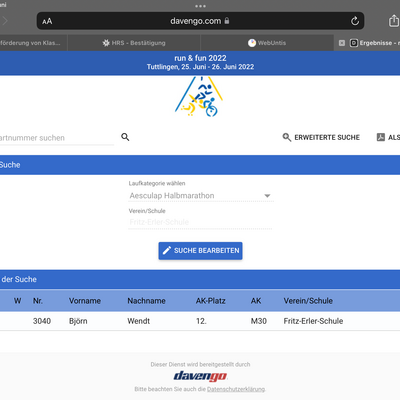Click the Startnummer suchen input field
The width and height of the screenshot is (400, 400).
[57, 138]
